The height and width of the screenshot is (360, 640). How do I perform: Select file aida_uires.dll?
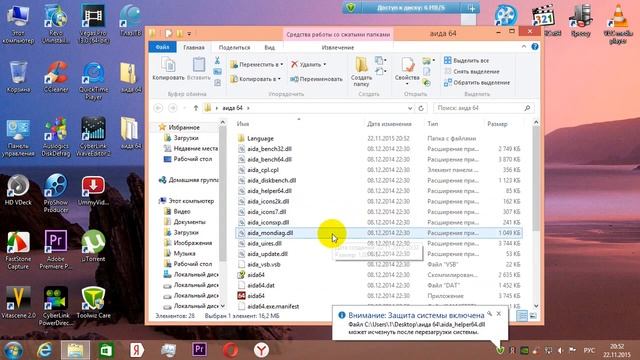click(264, 243)
